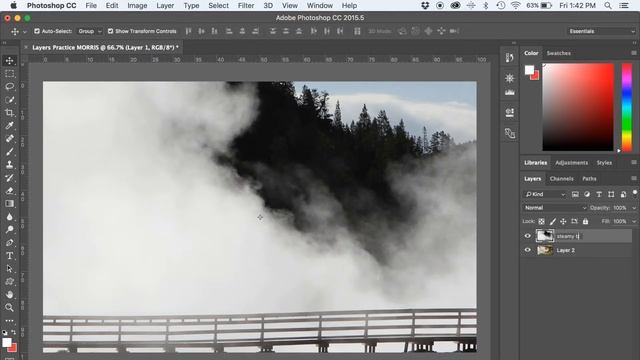Image resolution: width=640 pixels, height=360 pixels.
Task: Toggle layer filtering switch on
Action: [635, 193]
